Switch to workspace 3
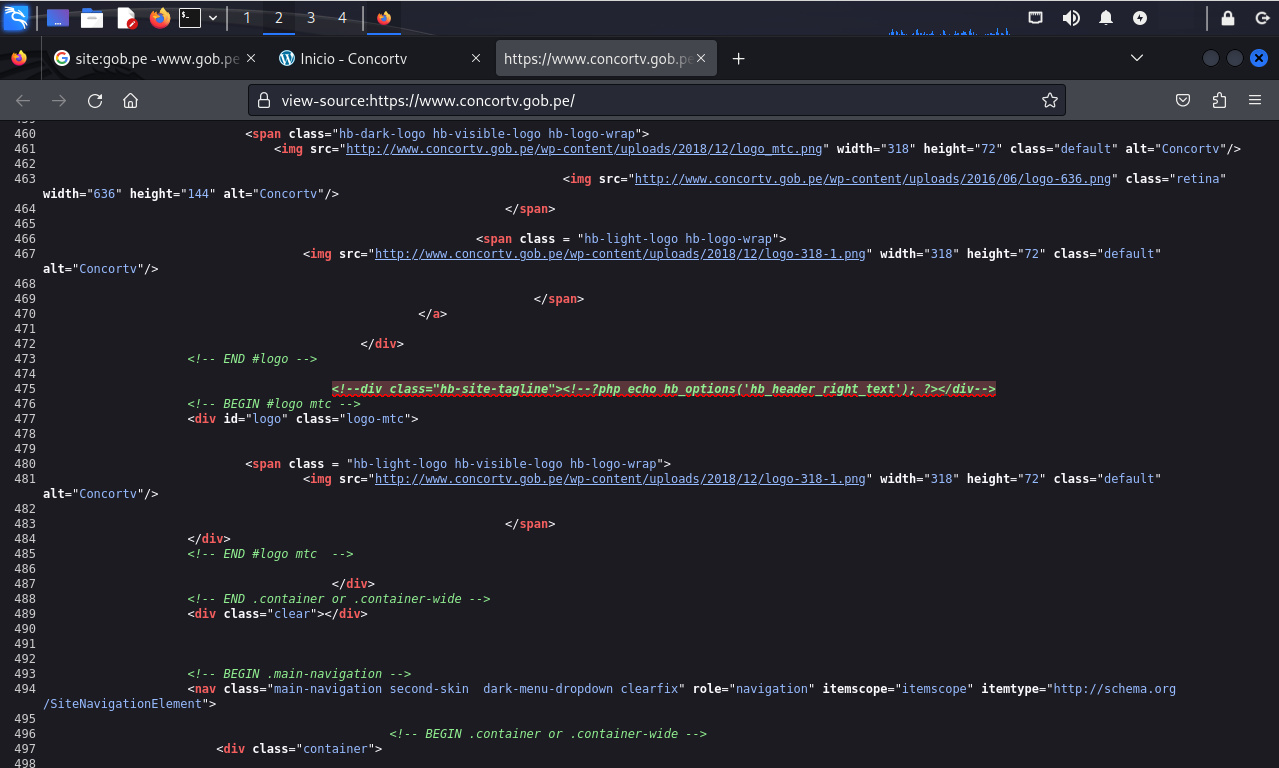The image size is (1279, 768). [x=311, y=18]
